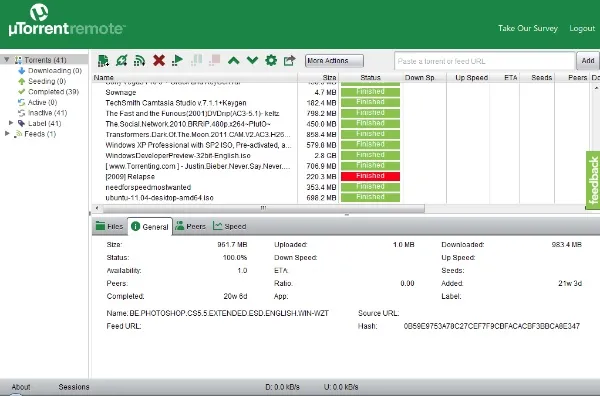Select Label (41) in sidebar
Screen dimensions: 600x396
click(x=44, y=123)
